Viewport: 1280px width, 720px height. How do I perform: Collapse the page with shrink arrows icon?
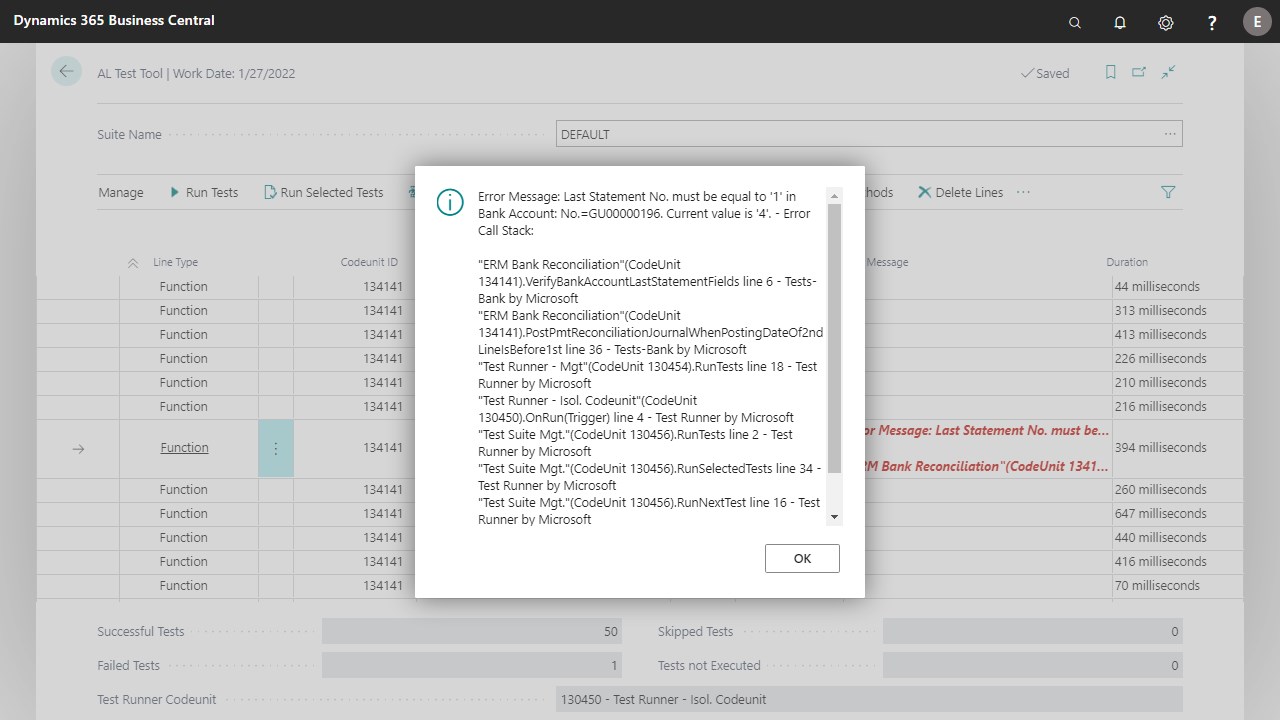[1168, 72]
